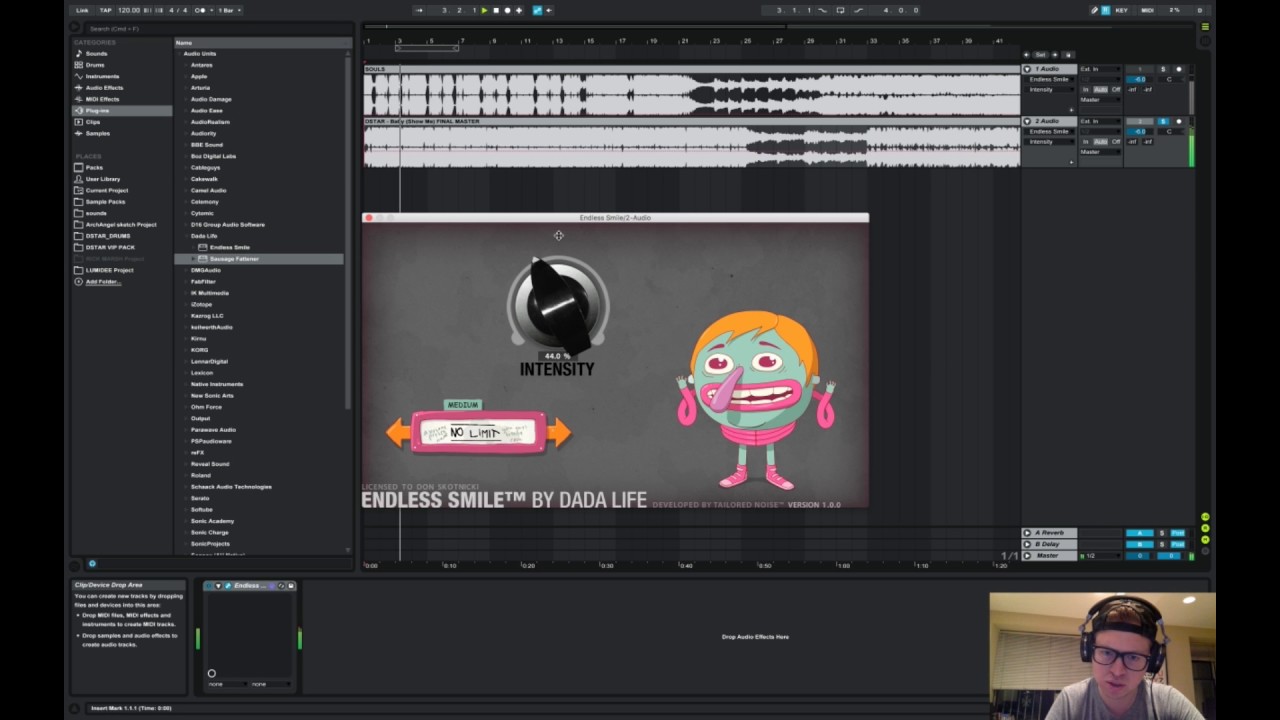Click the Re-enable Automation arrow icon
The width and height of the screenshot is (1280, 720).
click(x=549, y=10)
